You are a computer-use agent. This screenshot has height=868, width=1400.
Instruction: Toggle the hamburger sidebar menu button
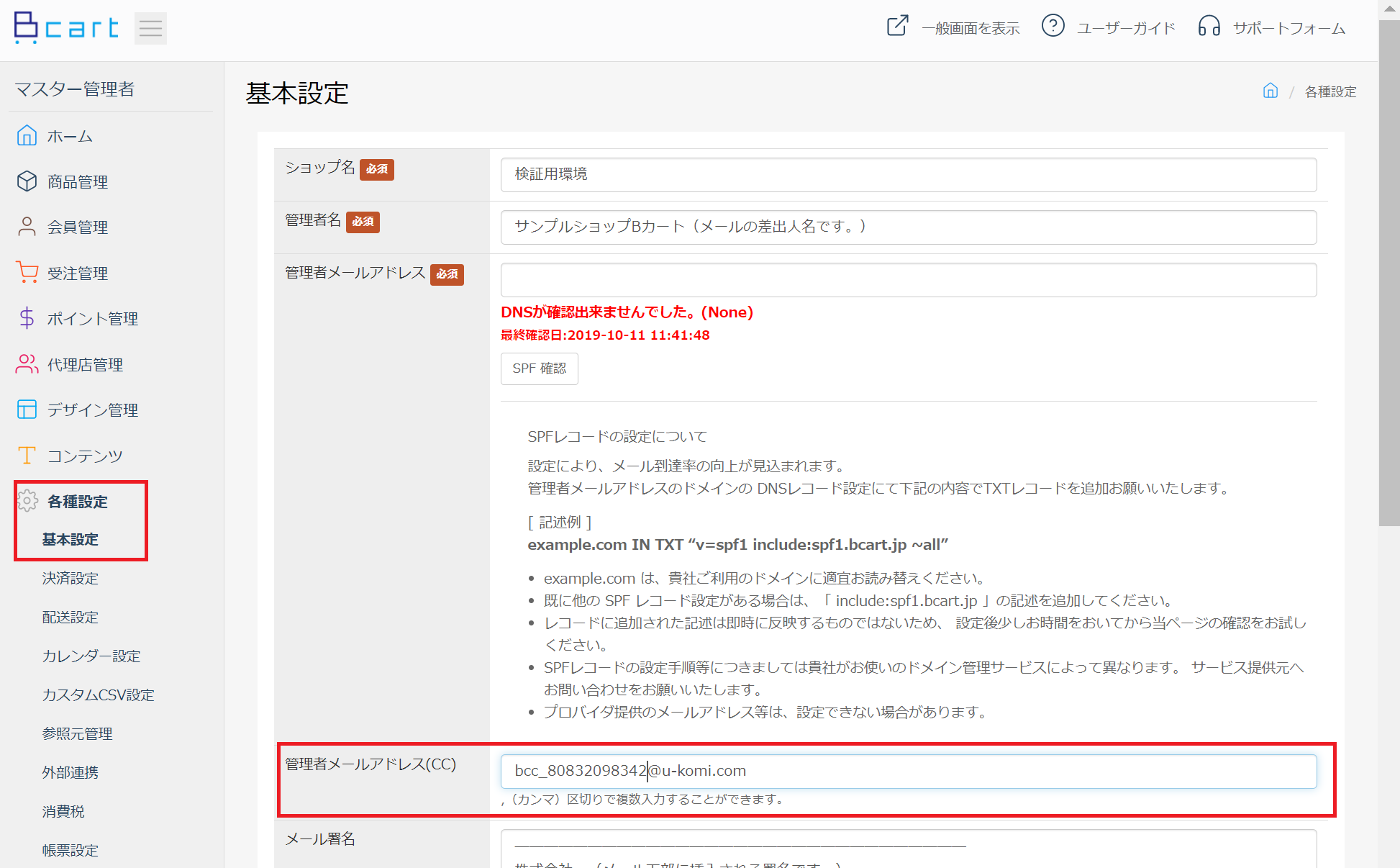coord(150,29)
